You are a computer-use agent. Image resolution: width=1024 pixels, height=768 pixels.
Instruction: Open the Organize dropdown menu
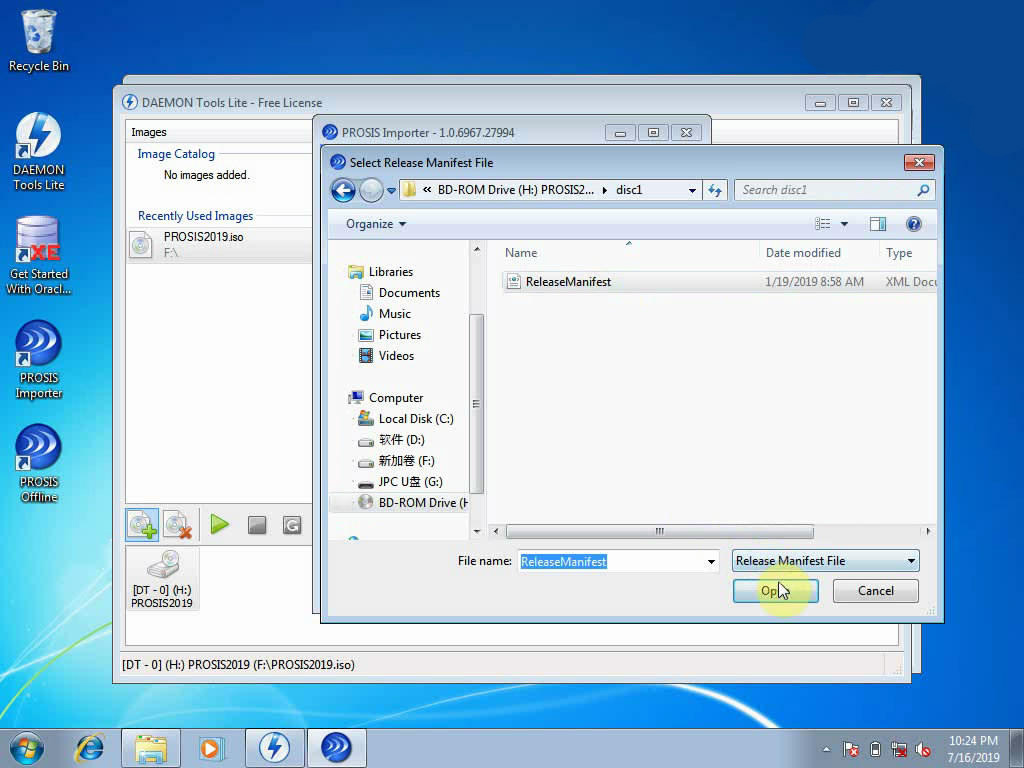tap(376, 224)
